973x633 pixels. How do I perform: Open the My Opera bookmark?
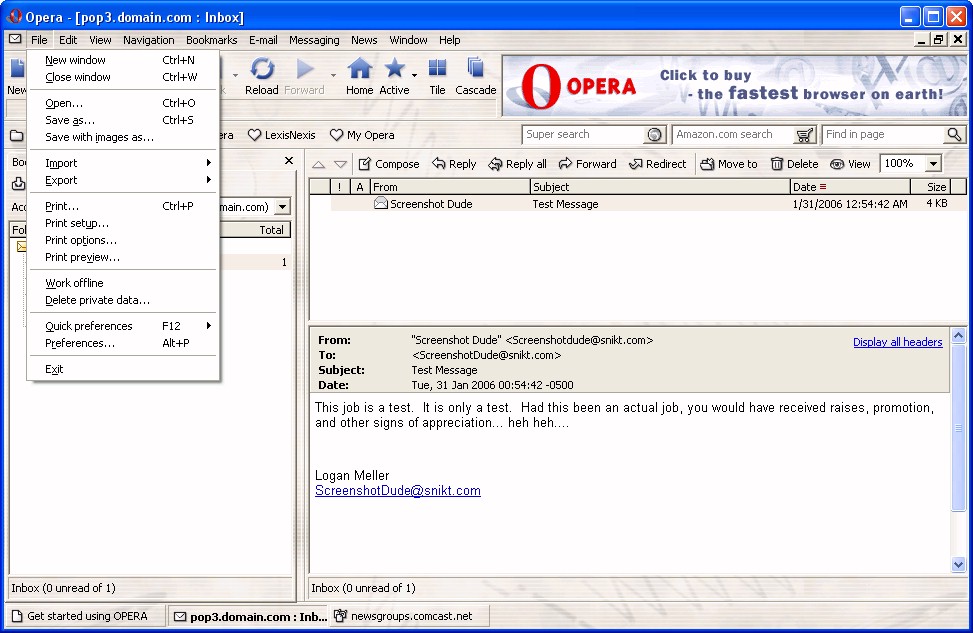tap(362, 135)
